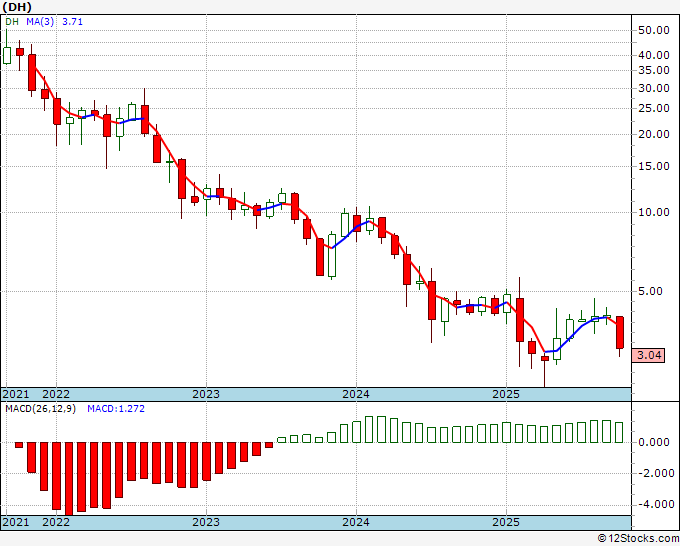
Task: Click 2022 on the MACD timeline
Action: coord(56,522)
